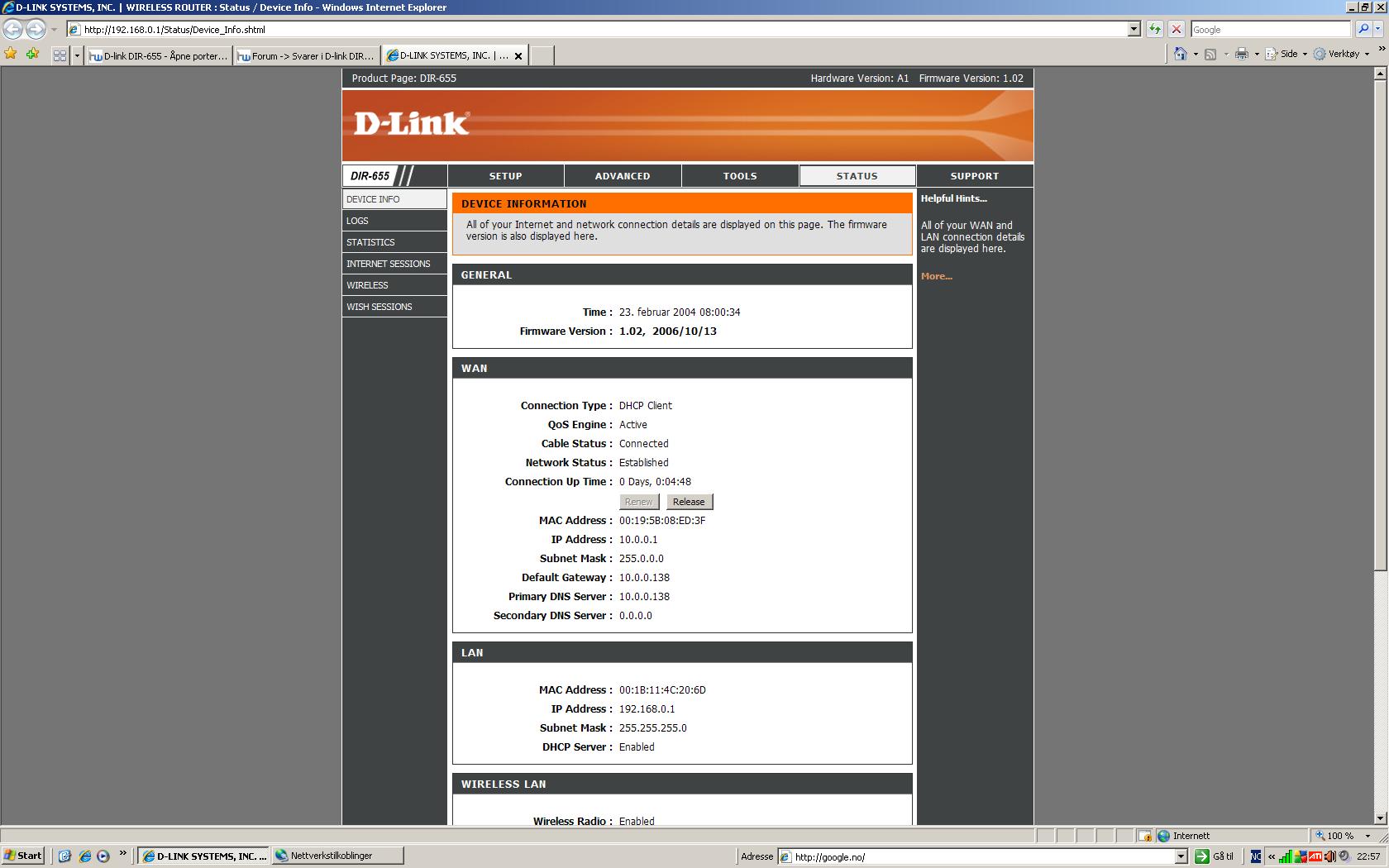Close the D-LINK SYSTEMS browser tab
The width and height of the screenshot is (1389, 868).
click(x=518, y=56)
